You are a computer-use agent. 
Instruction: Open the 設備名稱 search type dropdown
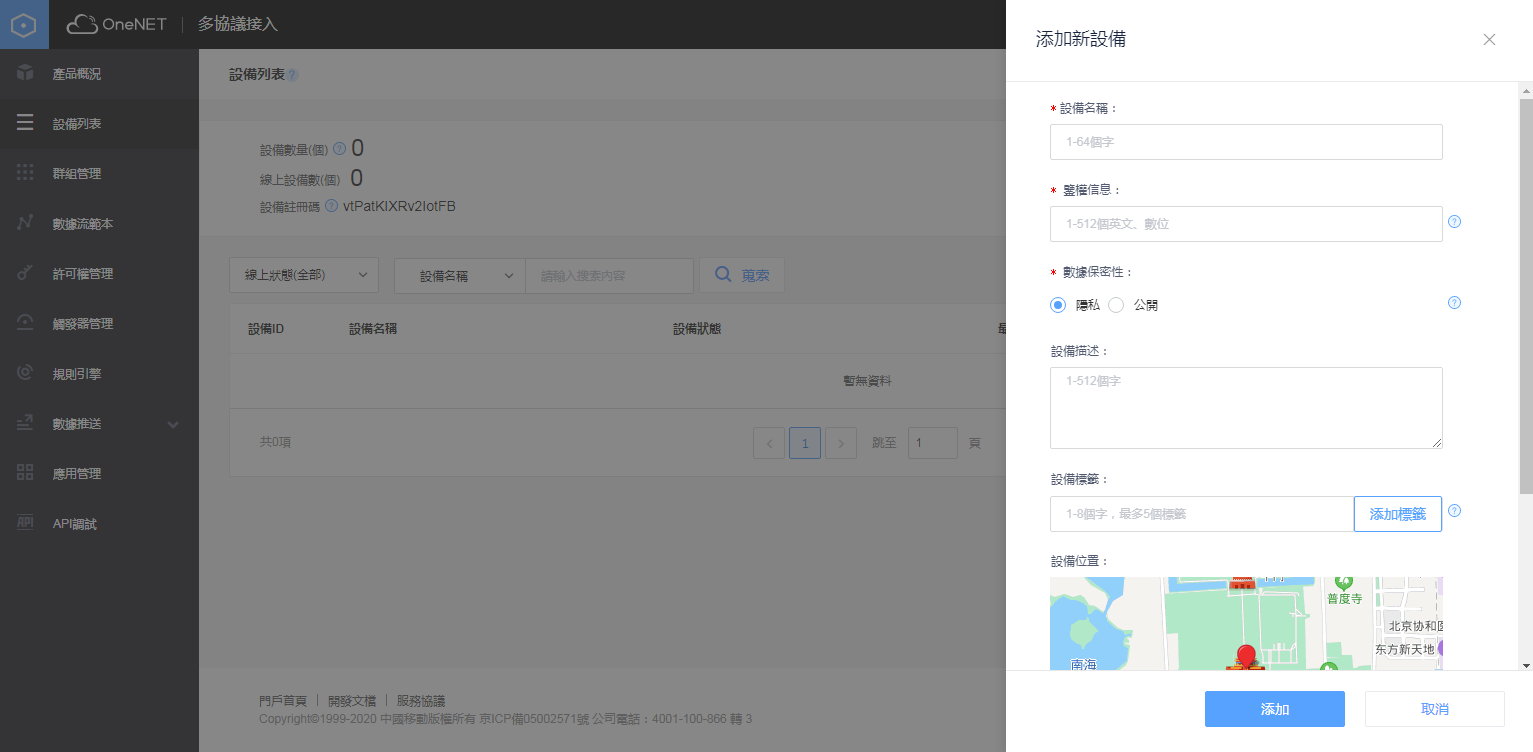click(x=460, y=275)
